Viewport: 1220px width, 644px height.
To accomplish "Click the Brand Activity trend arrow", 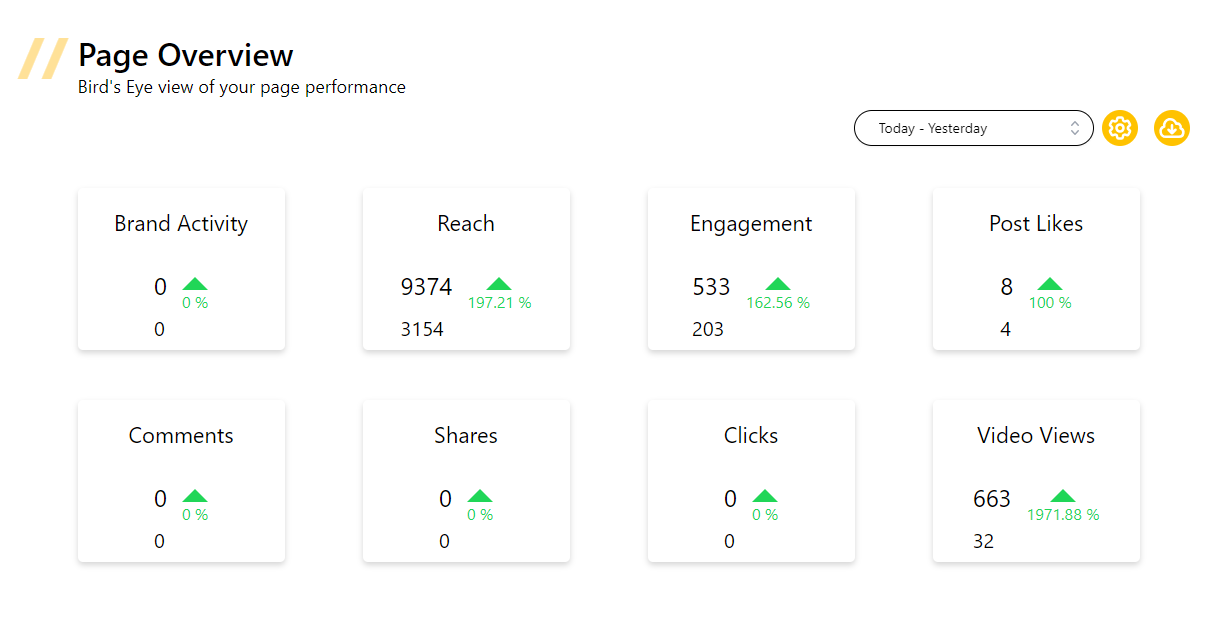I will (195, 284).
